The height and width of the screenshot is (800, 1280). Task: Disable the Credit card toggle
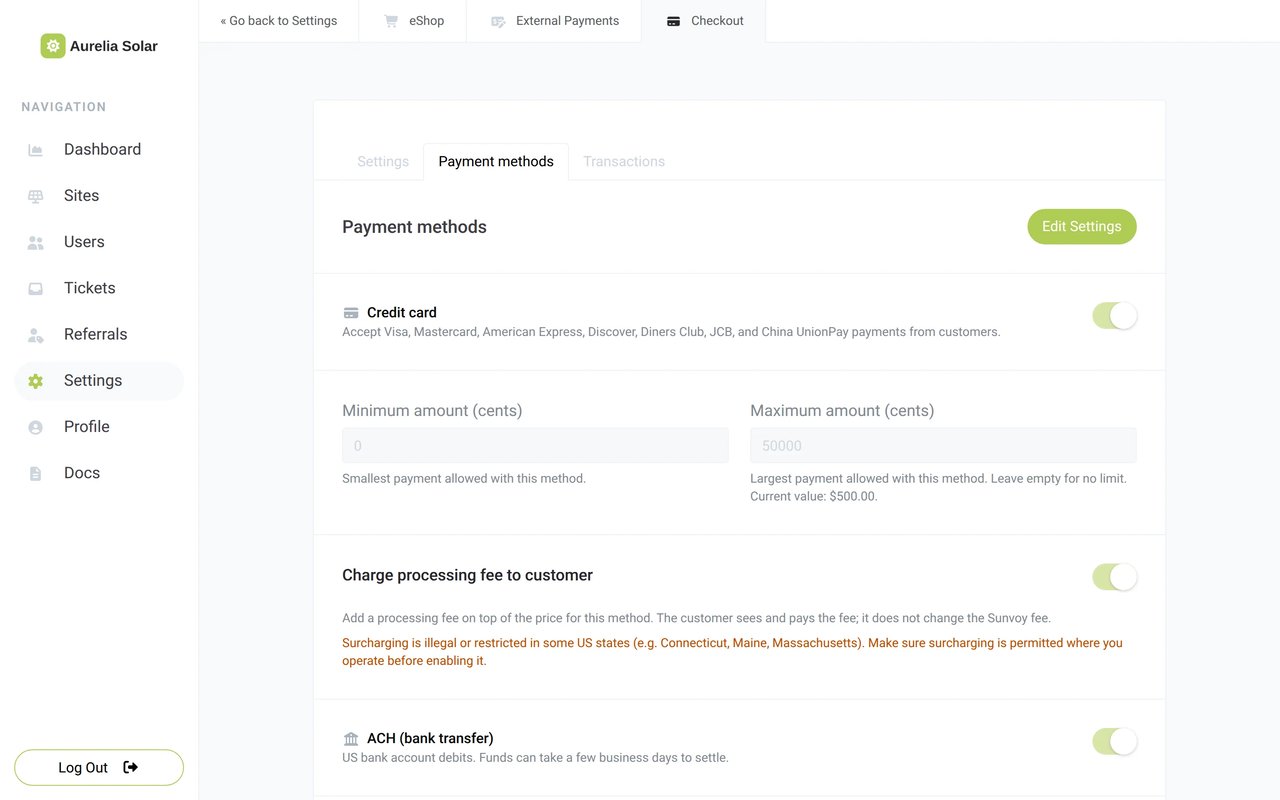coord(1114,316)
